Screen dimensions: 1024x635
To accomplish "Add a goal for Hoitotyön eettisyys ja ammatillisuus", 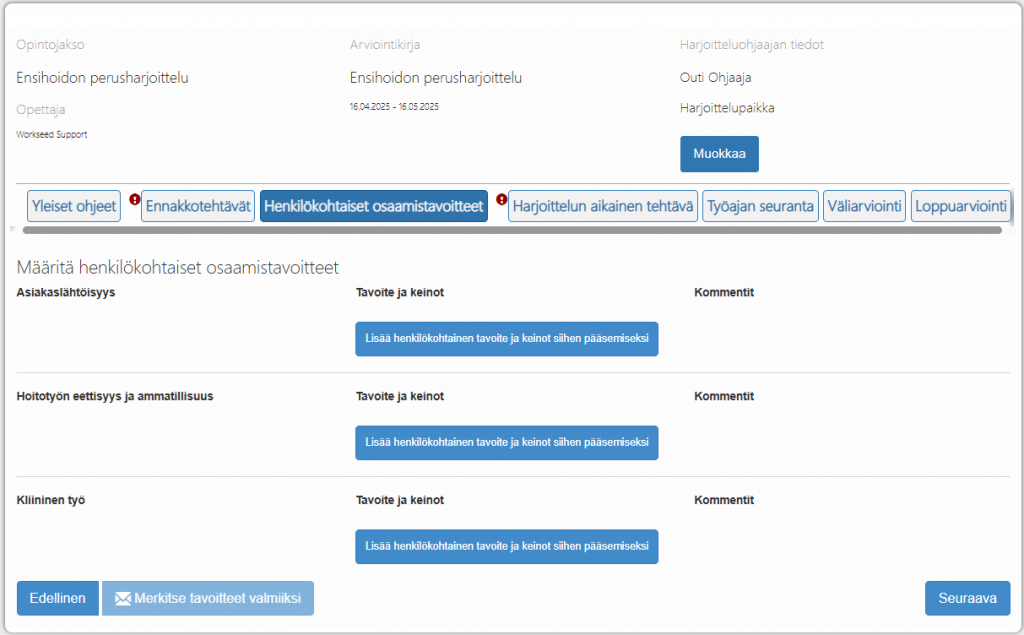I will (506, 442).
